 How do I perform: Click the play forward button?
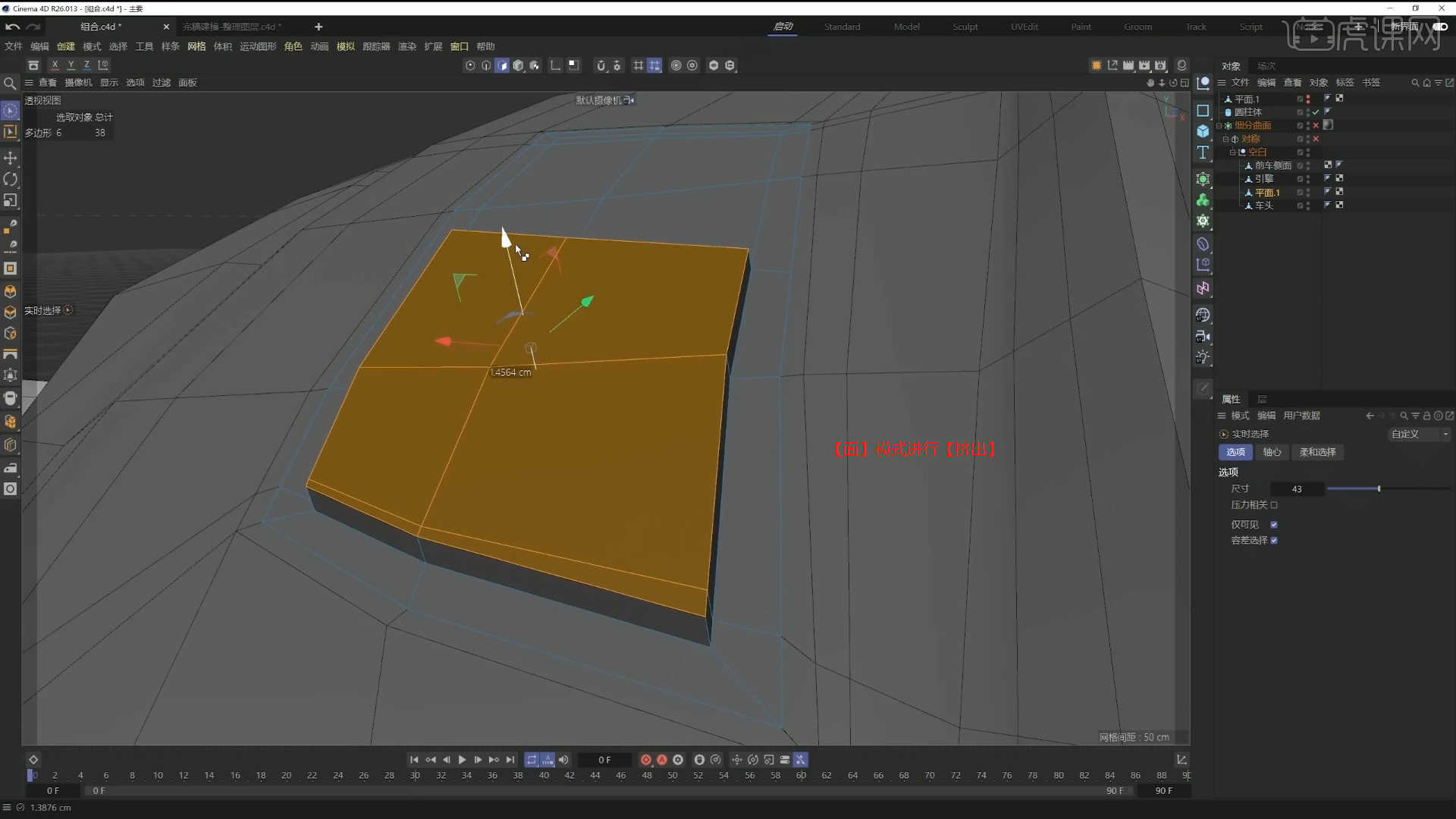tap(462, 760)
